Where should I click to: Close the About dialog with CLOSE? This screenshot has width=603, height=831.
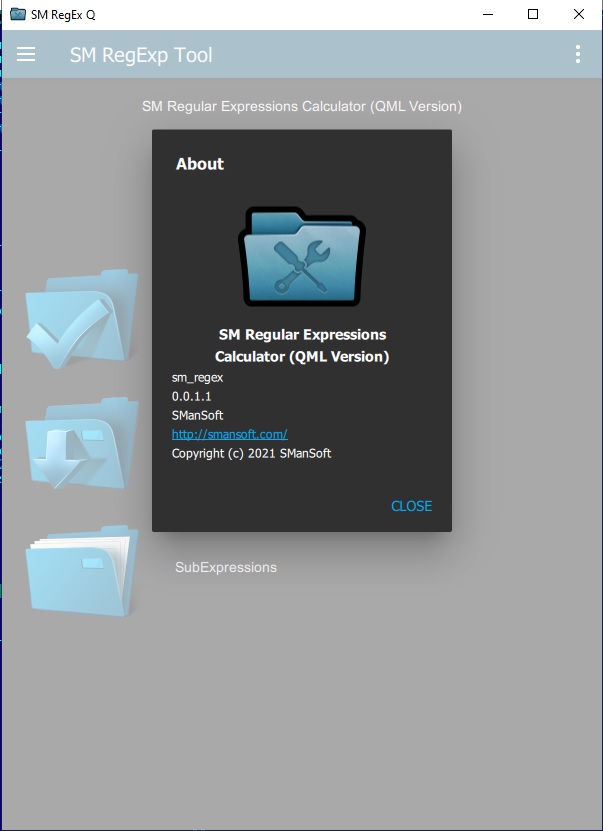(412, 506)
